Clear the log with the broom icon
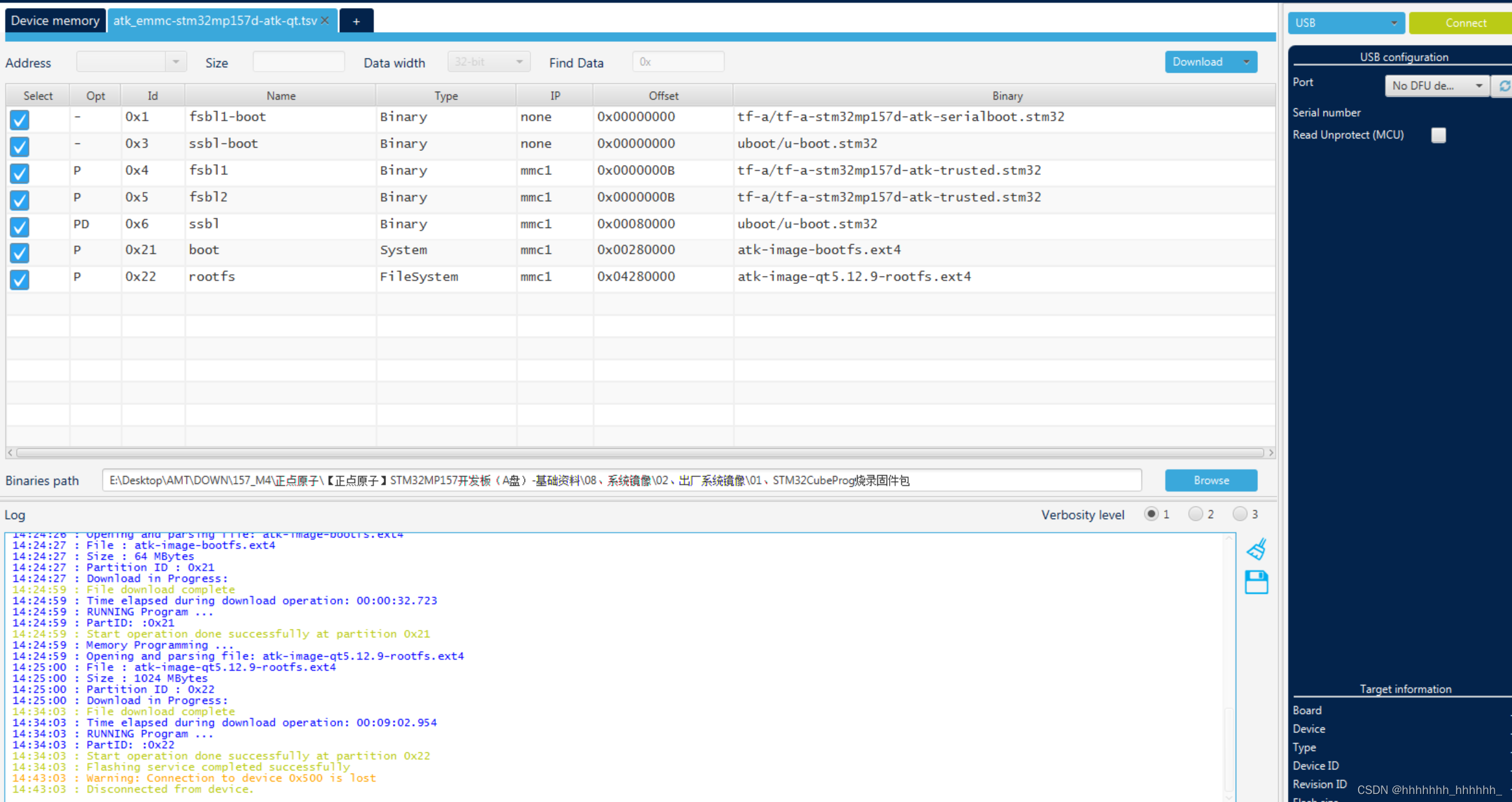The height and width of the screenshot is (802, 1512). pyautogui.click(x=1256, y=548)
